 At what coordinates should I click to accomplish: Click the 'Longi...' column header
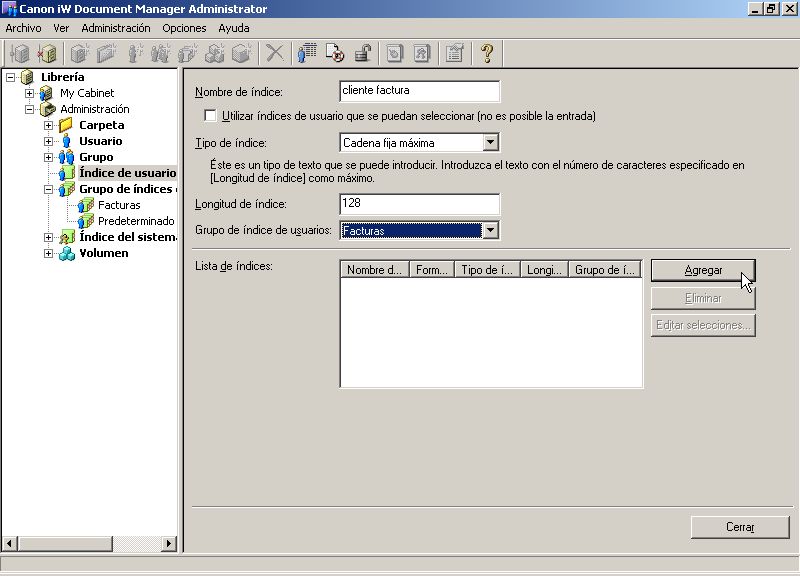tap(544, 270)
